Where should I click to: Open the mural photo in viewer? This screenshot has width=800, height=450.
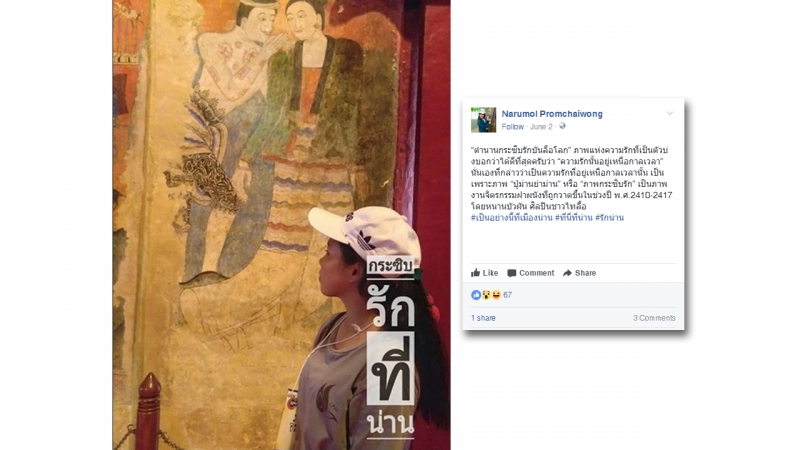click(x=281, y=225)
